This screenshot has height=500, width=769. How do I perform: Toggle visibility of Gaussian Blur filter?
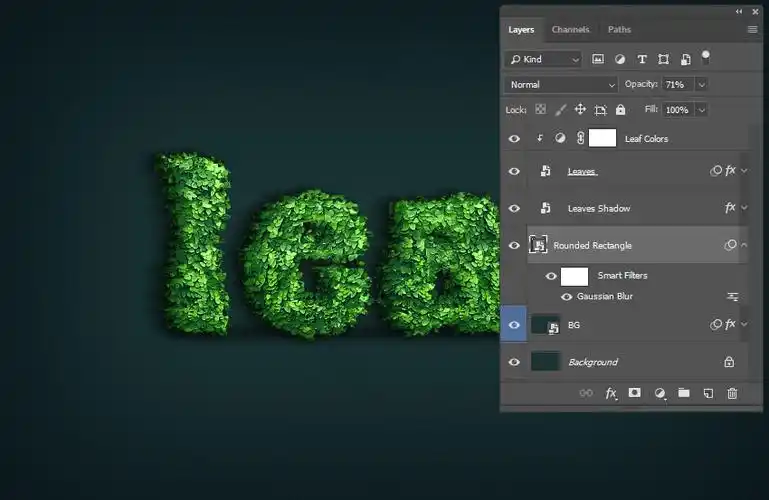pyautogui.click(x=567, y=297)
